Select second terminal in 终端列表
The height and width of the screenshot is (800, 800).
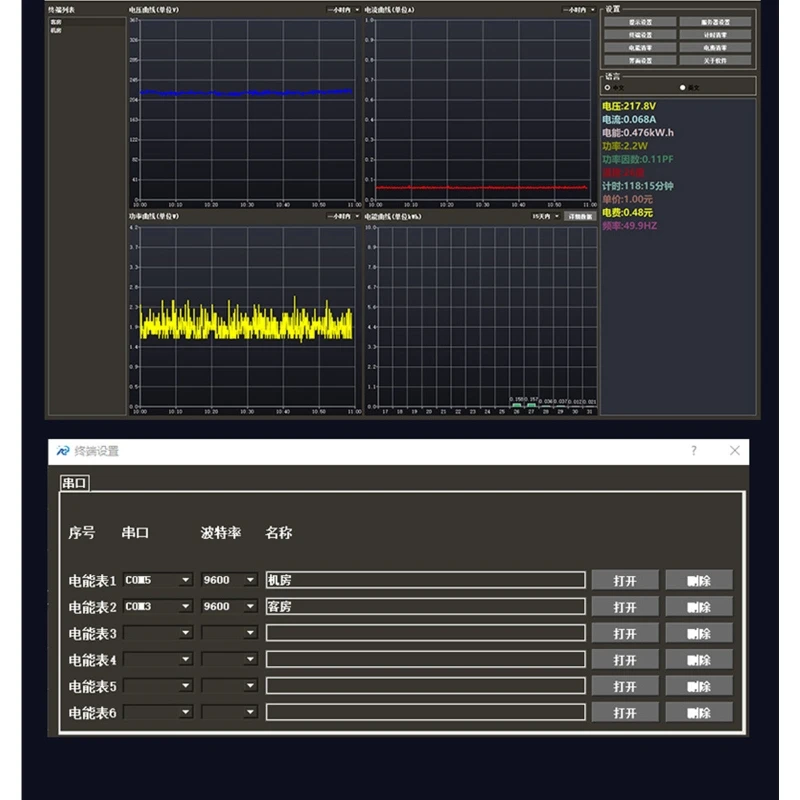tap(87, 31)
